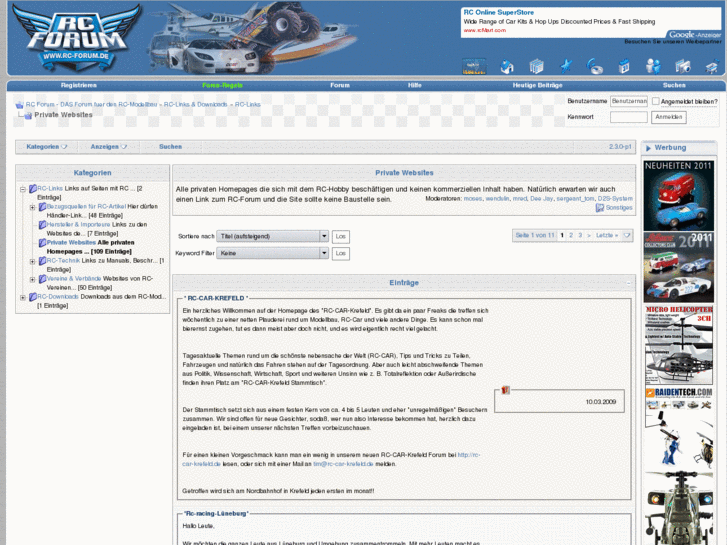The width and height of the screenshot is (727, 545).
Task: Open the home house icon in header
Action: tap(507, 67)
